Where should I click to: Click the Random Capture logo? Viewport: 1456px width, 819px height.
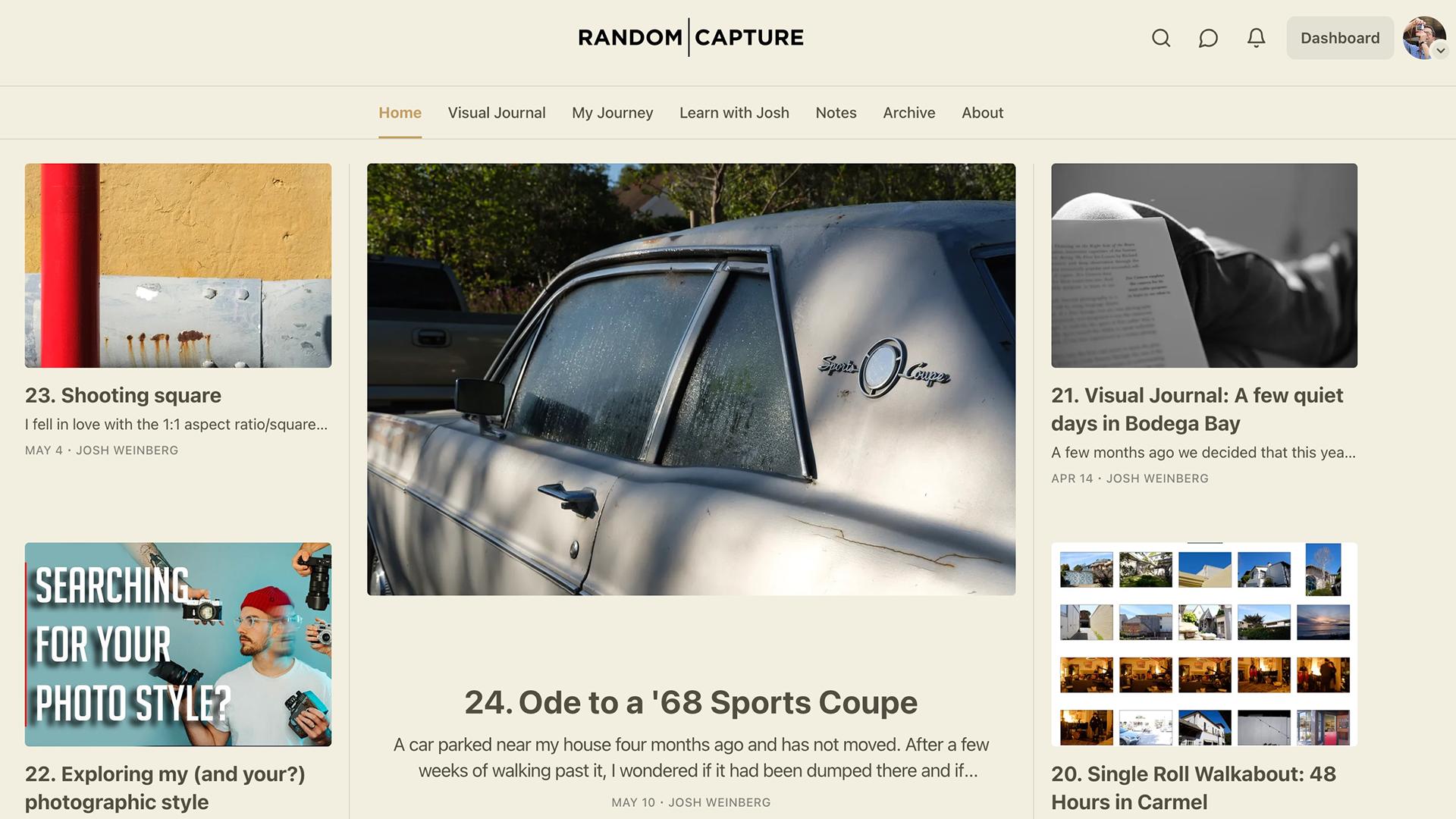pyautogui.click(x=691, y=37)
